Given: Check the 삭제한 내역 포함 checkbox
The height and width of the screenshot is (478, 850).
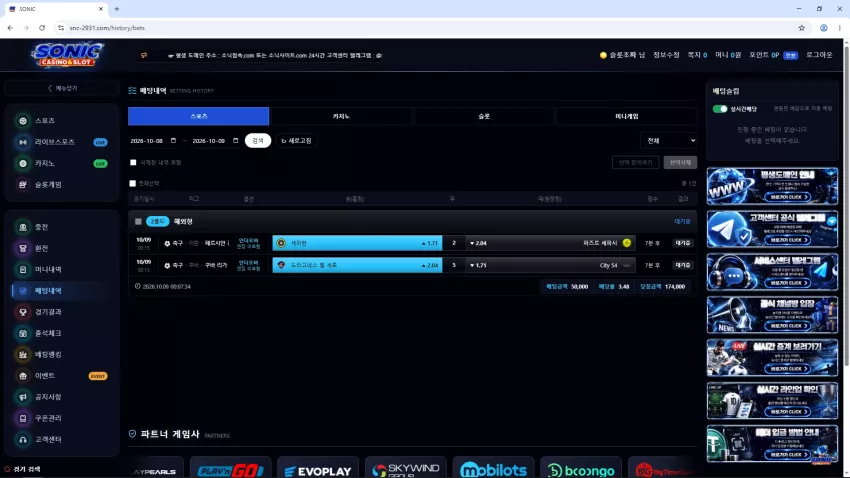Looking at the screenshot, I should [133, 162].
